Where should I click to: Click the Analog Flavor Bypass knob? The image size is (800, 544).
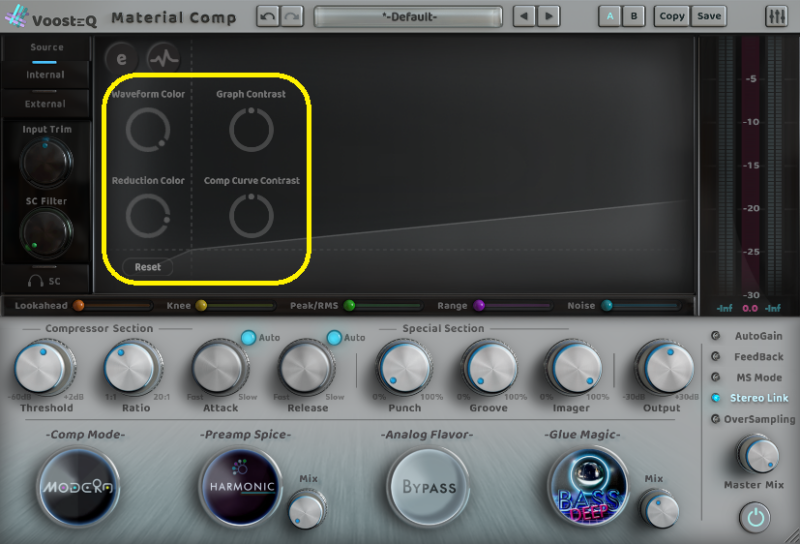pyautogui.click(x=428, y=487)
